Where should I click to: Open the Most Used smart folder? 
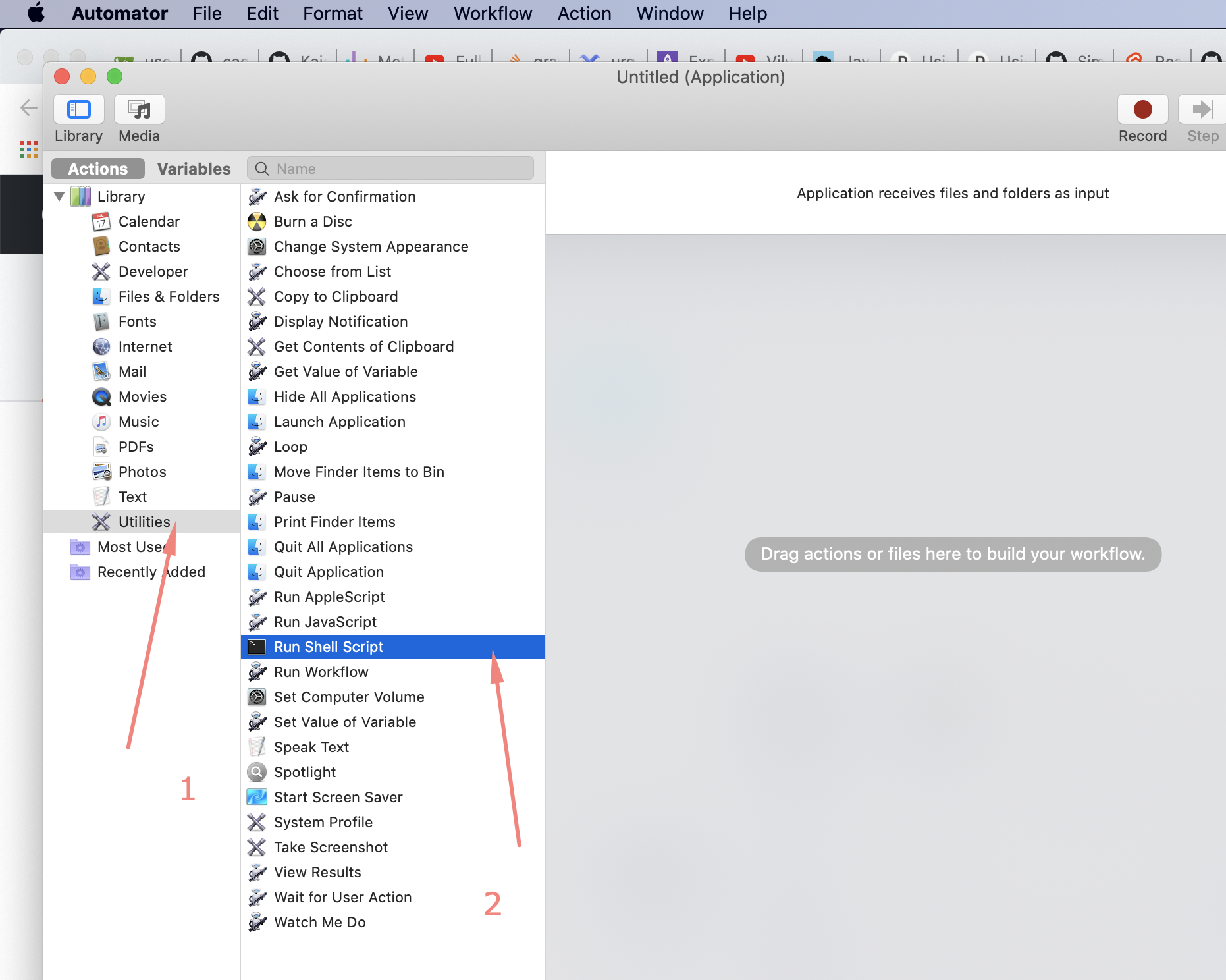(x=142, y=547)
